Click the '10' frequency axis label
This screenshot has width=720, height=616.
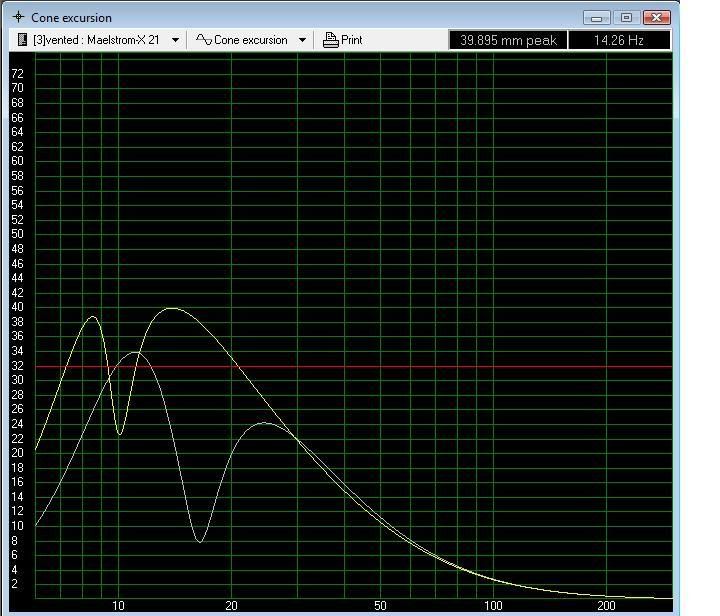118,606
